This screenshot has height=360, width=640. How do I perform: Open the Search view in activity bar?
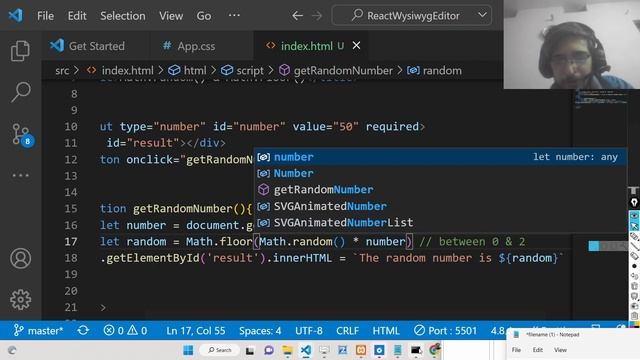click(20, 92)
